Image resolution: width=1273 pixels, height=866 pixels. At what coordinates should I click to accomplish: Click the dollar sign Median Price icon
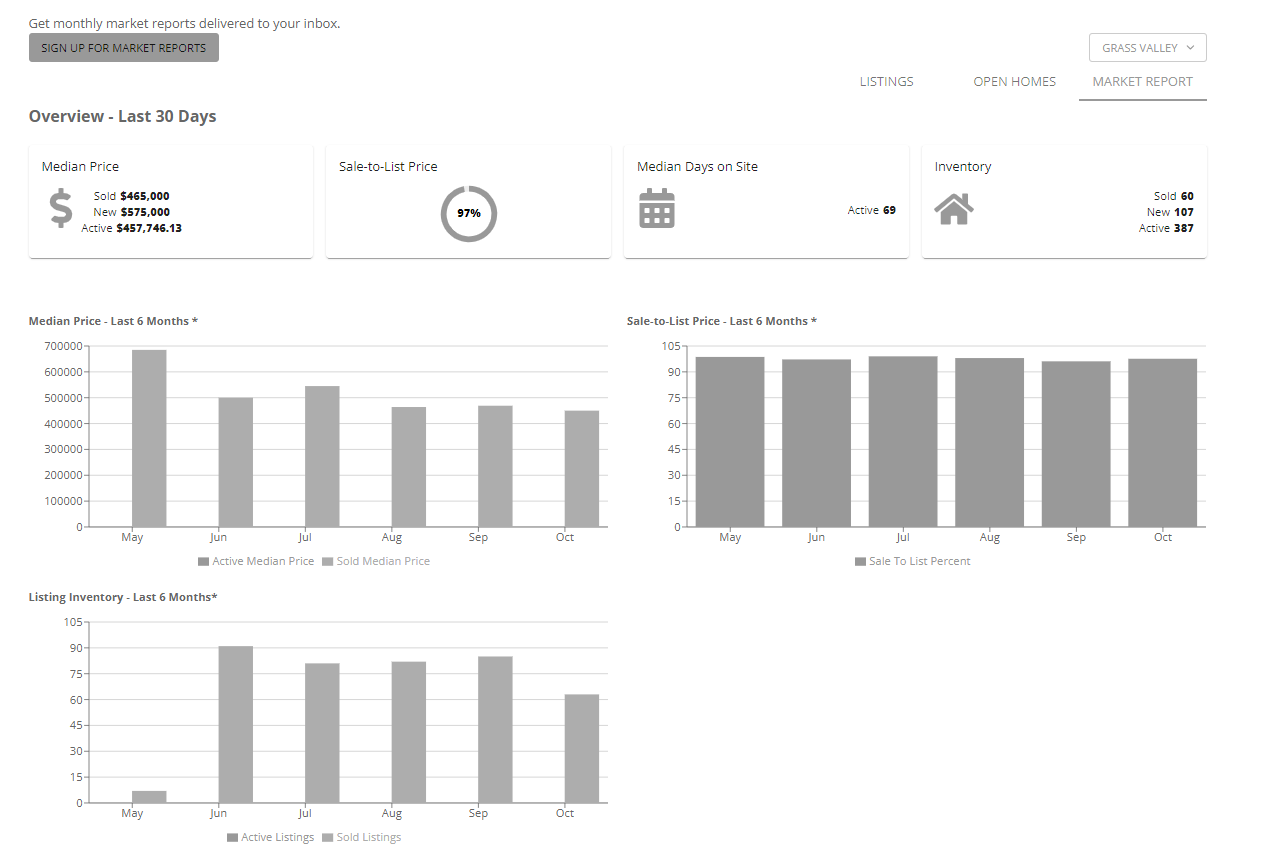(61, 209)
